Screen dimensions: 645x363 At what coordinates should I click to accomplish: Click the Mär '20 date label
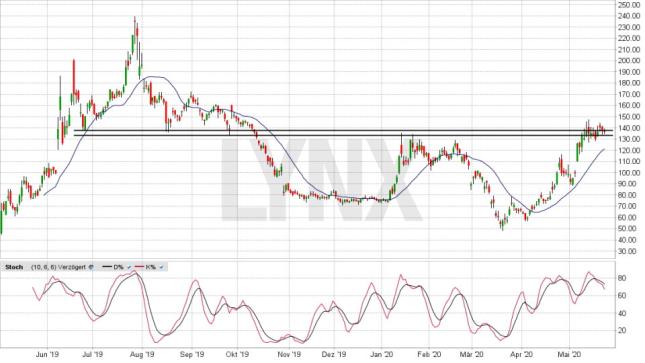coord(472,354)
